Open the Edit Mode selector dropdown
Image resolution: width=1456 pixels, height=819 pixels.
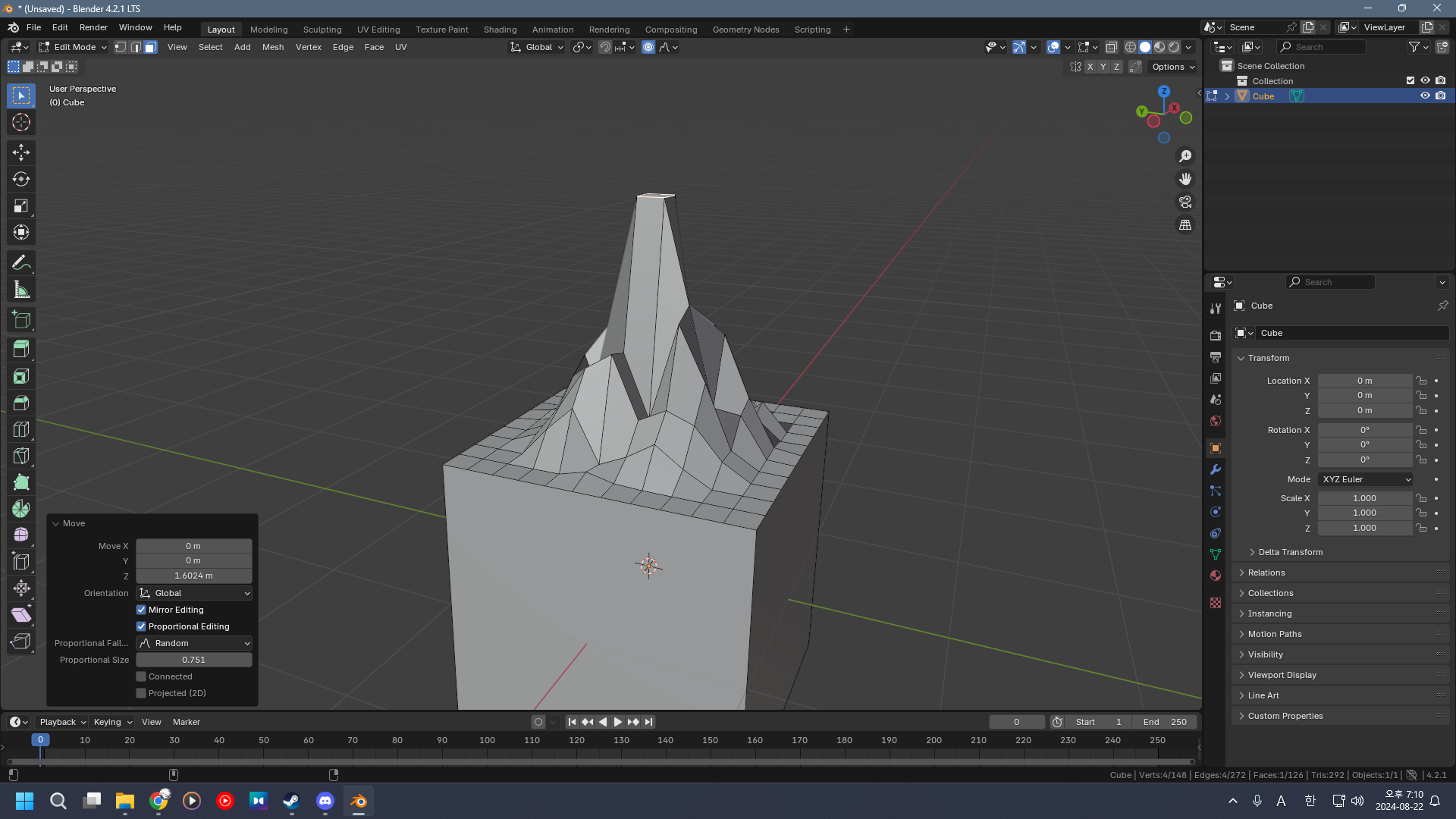[73, 47]
